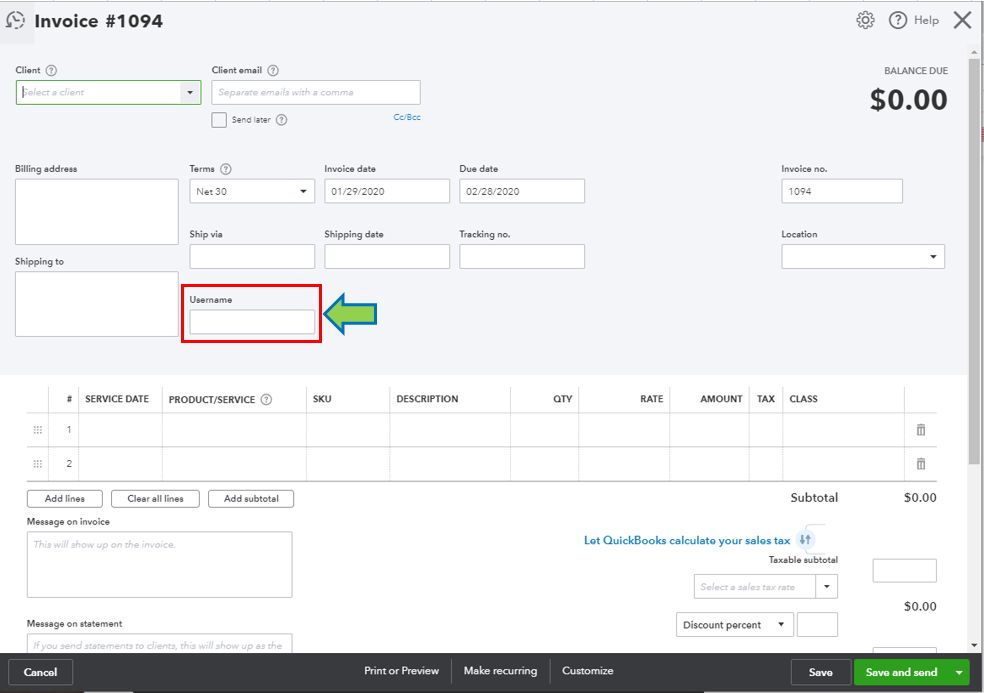Image resolution: width=984 pixels, height=693 pixels.
Task: Close the invoice with X icon
Action: click(963, 21)
